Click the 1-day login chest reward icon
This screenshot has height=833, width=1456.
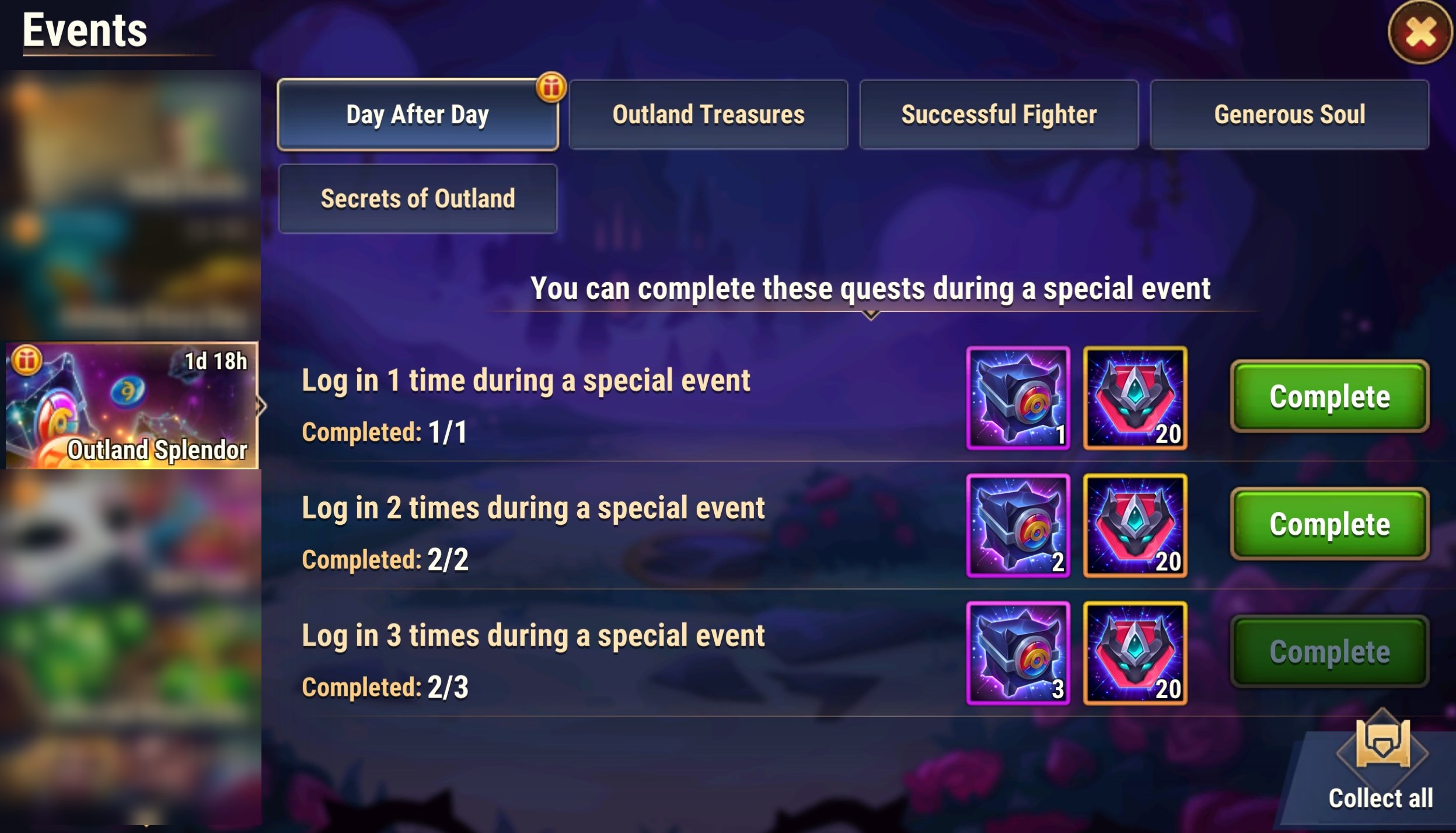pyautogui.click(x=1018, y=398)
